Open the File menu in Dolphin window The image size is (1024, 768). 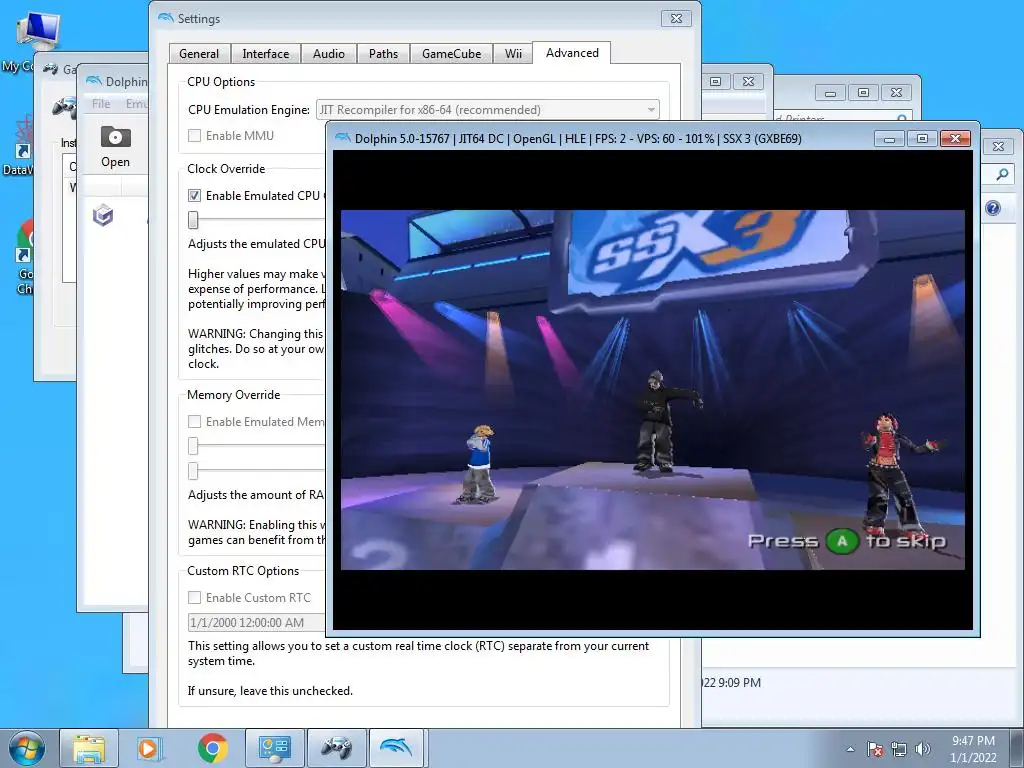[101, 104]
